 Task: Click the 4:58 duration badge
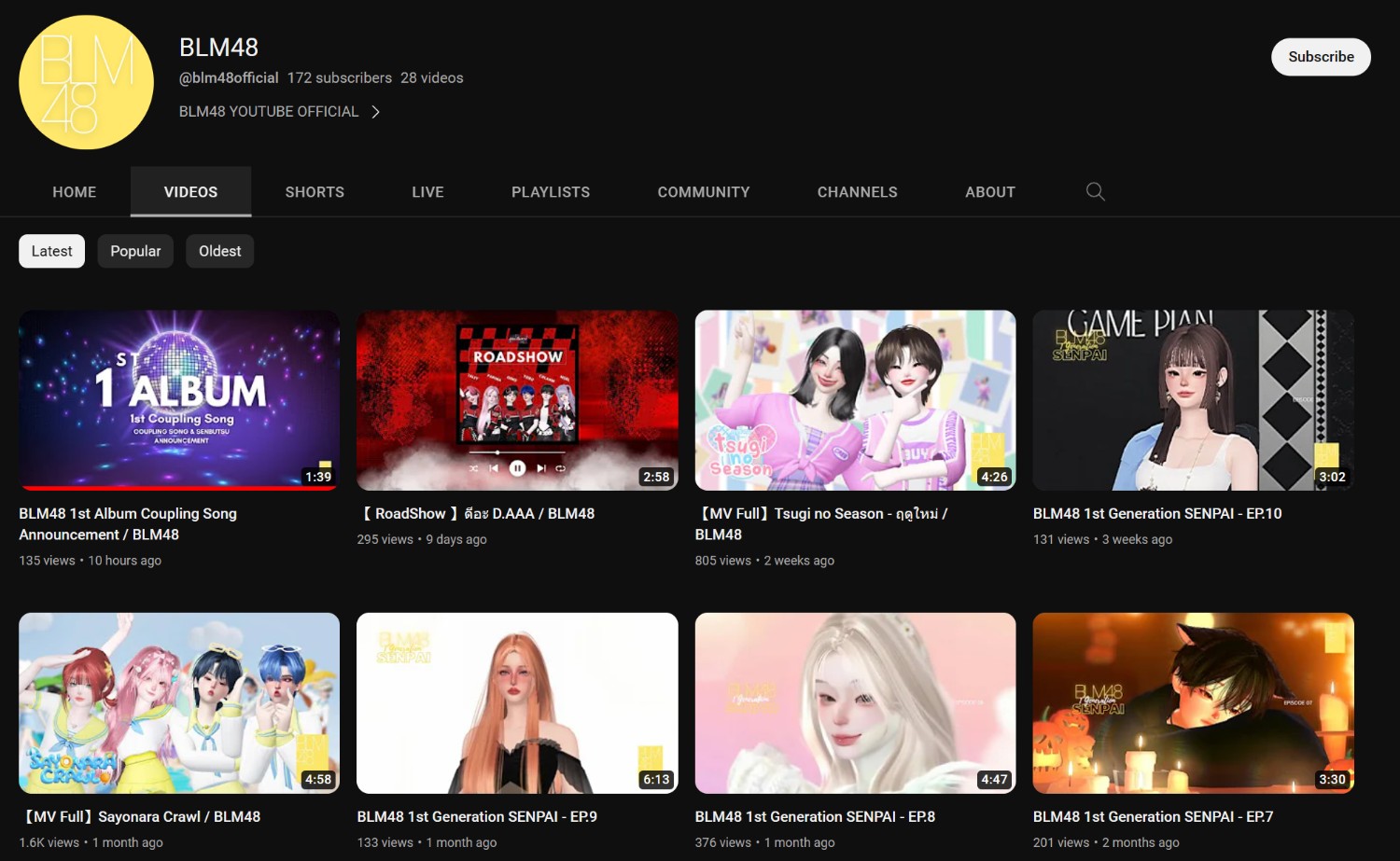tap(318, 780)
